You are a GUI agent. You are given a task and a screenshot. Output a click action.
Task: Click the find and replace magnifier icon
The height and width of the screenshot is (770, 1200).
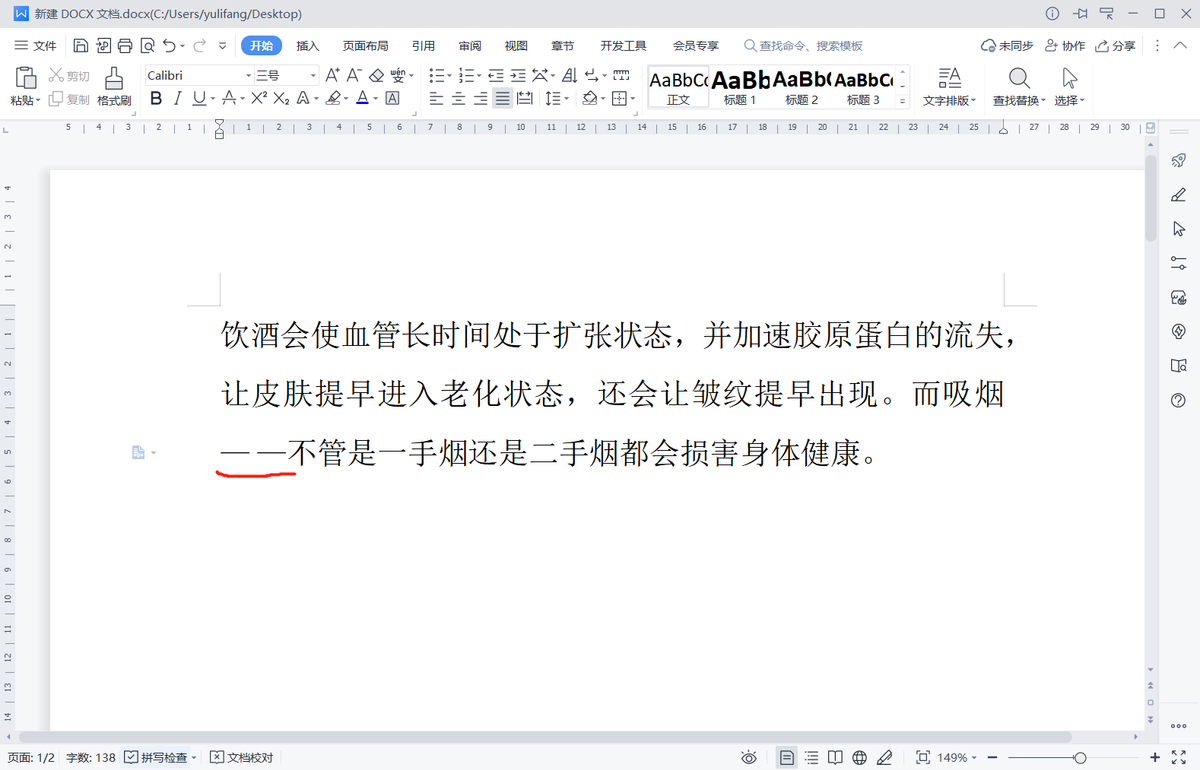click(x=1018, y=78)
